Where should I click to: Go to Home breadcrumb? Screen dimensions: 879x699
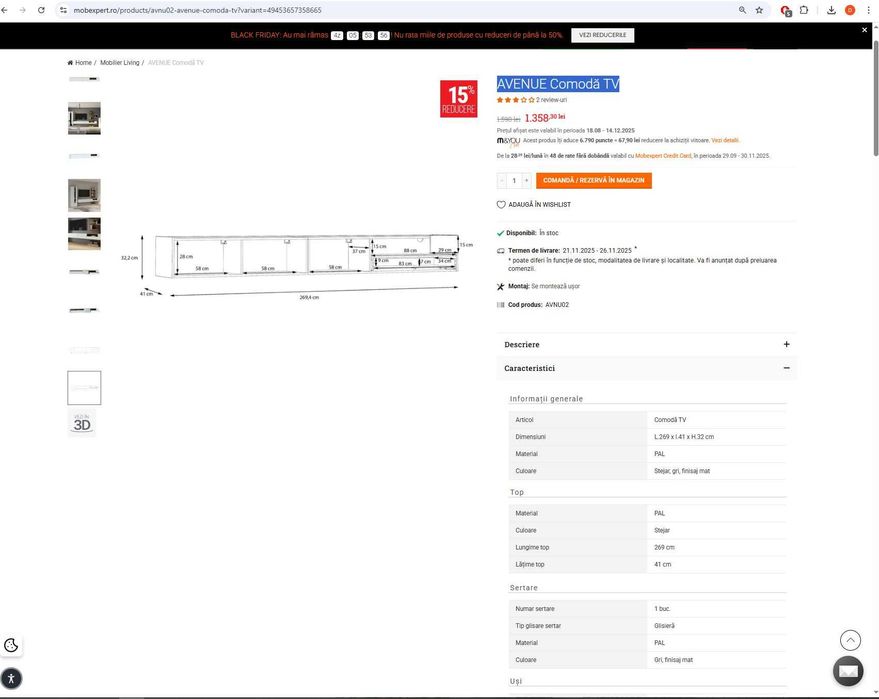[x=83, y=63]
